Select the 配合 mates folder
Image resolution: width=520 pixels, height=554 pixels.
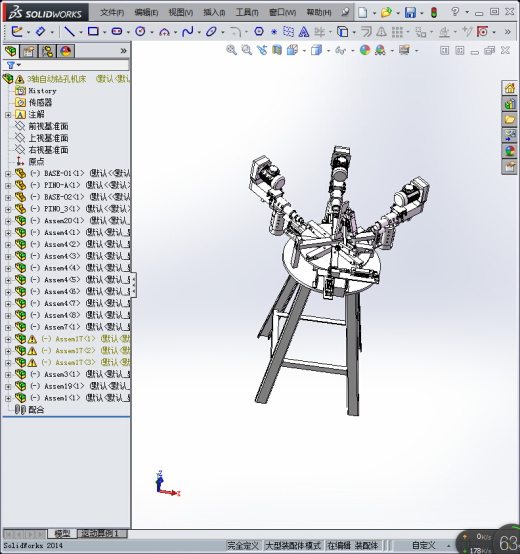[36, 410]
